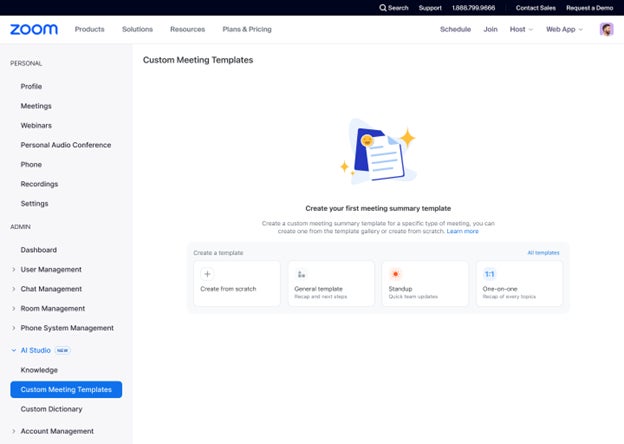Viewport: 624px width, 444px height.
Task: Choose the Standup template card
Action: pyautogui.click(x=425, y=283)
